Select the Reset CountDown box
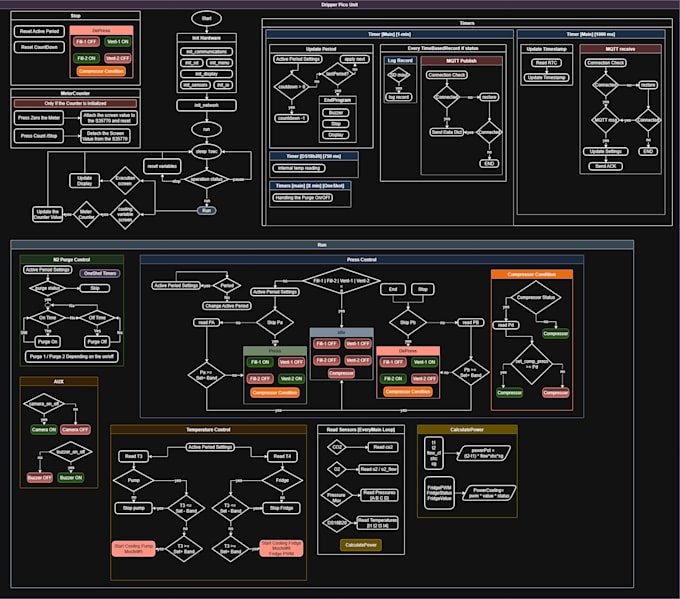This screenshot has height=599, width=680. 39,47
